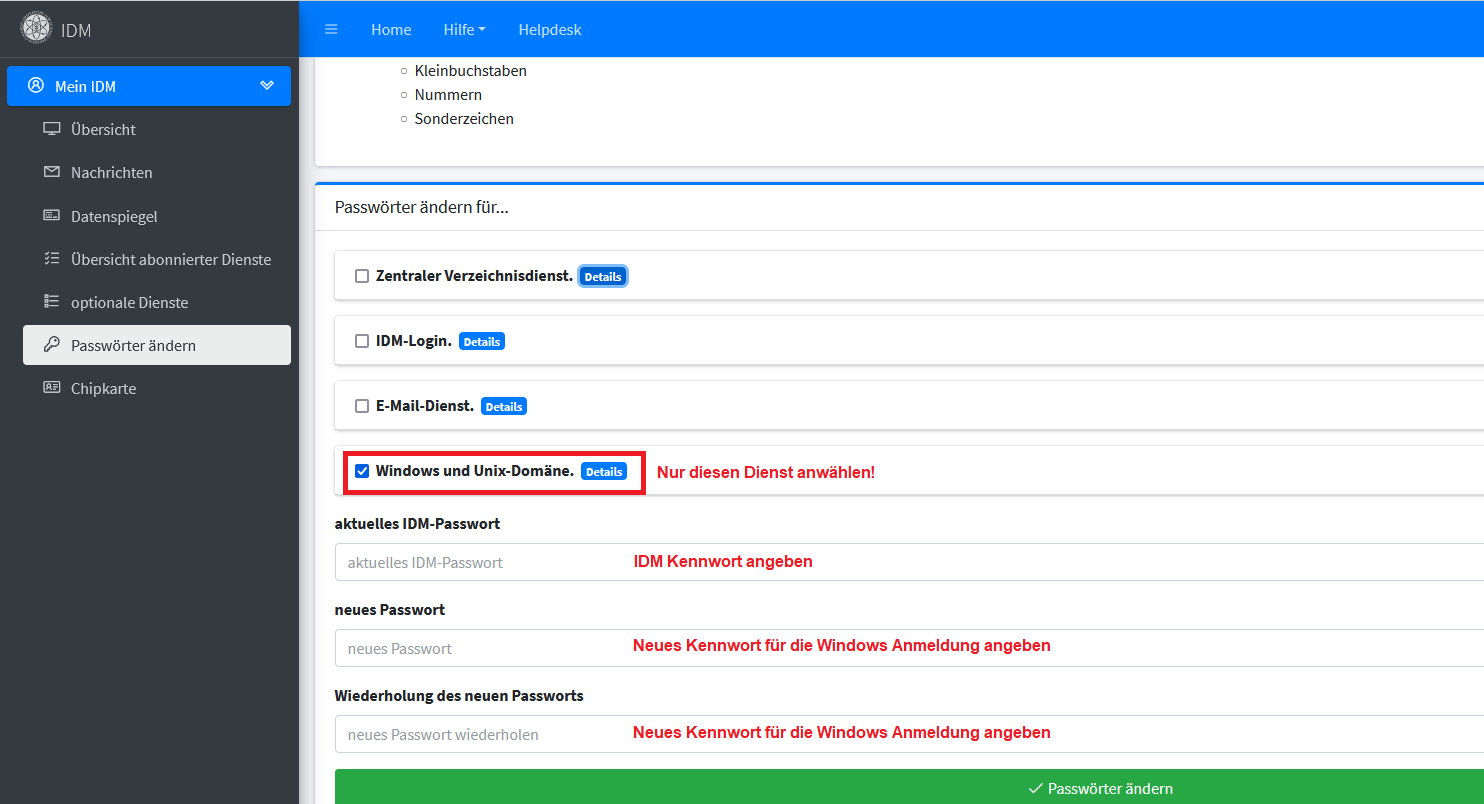Click the hamburger menu icon
1484x804 pixels.
(331, 30)
